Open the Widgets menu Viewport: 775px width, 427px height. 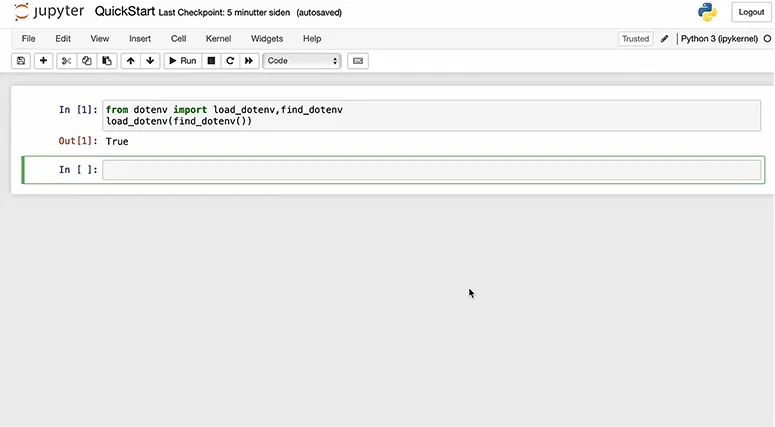(x=267, y=39)
